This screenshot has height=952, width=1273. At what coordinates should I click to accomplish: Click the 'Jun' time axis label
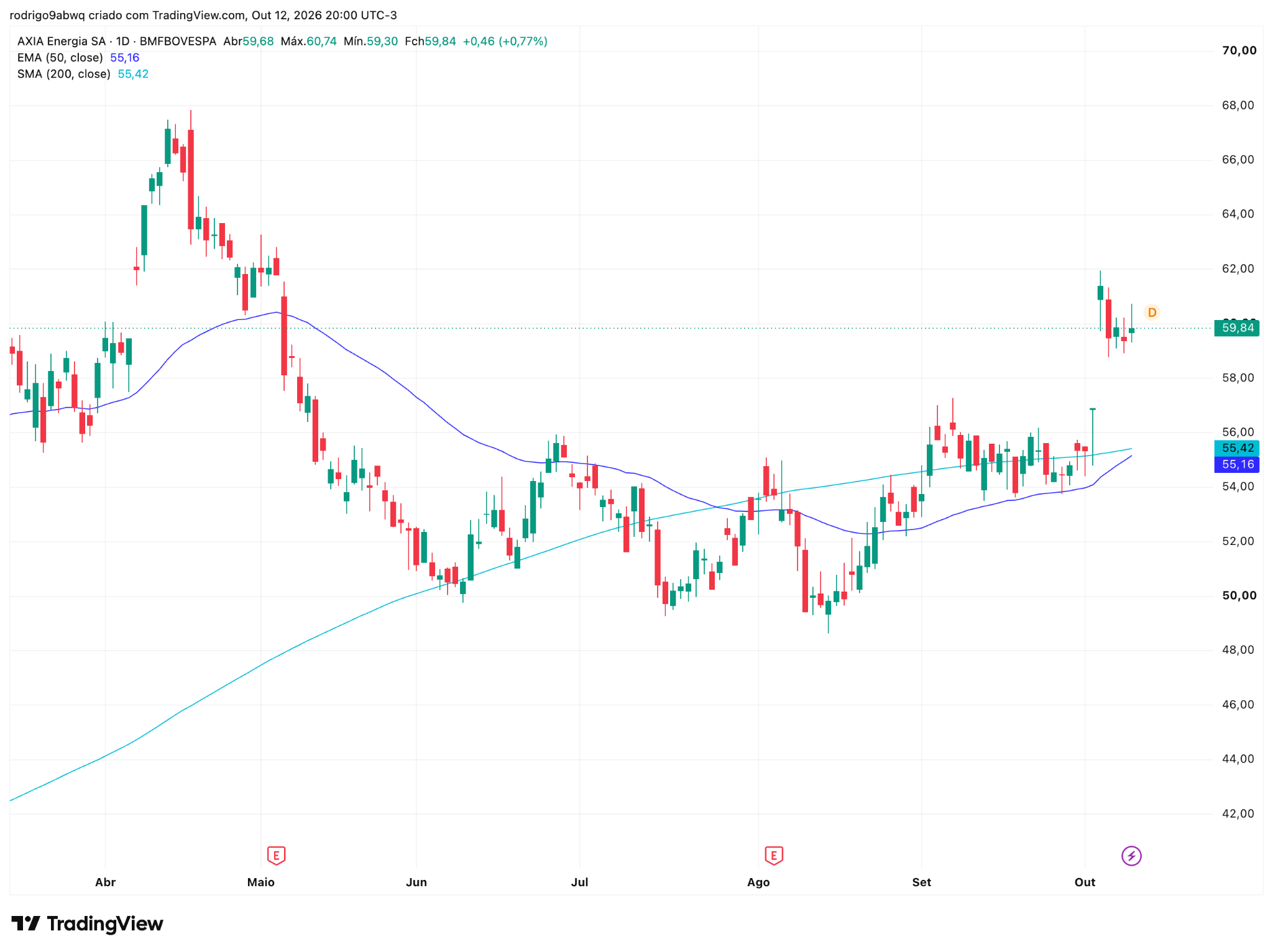coord(416,882)
